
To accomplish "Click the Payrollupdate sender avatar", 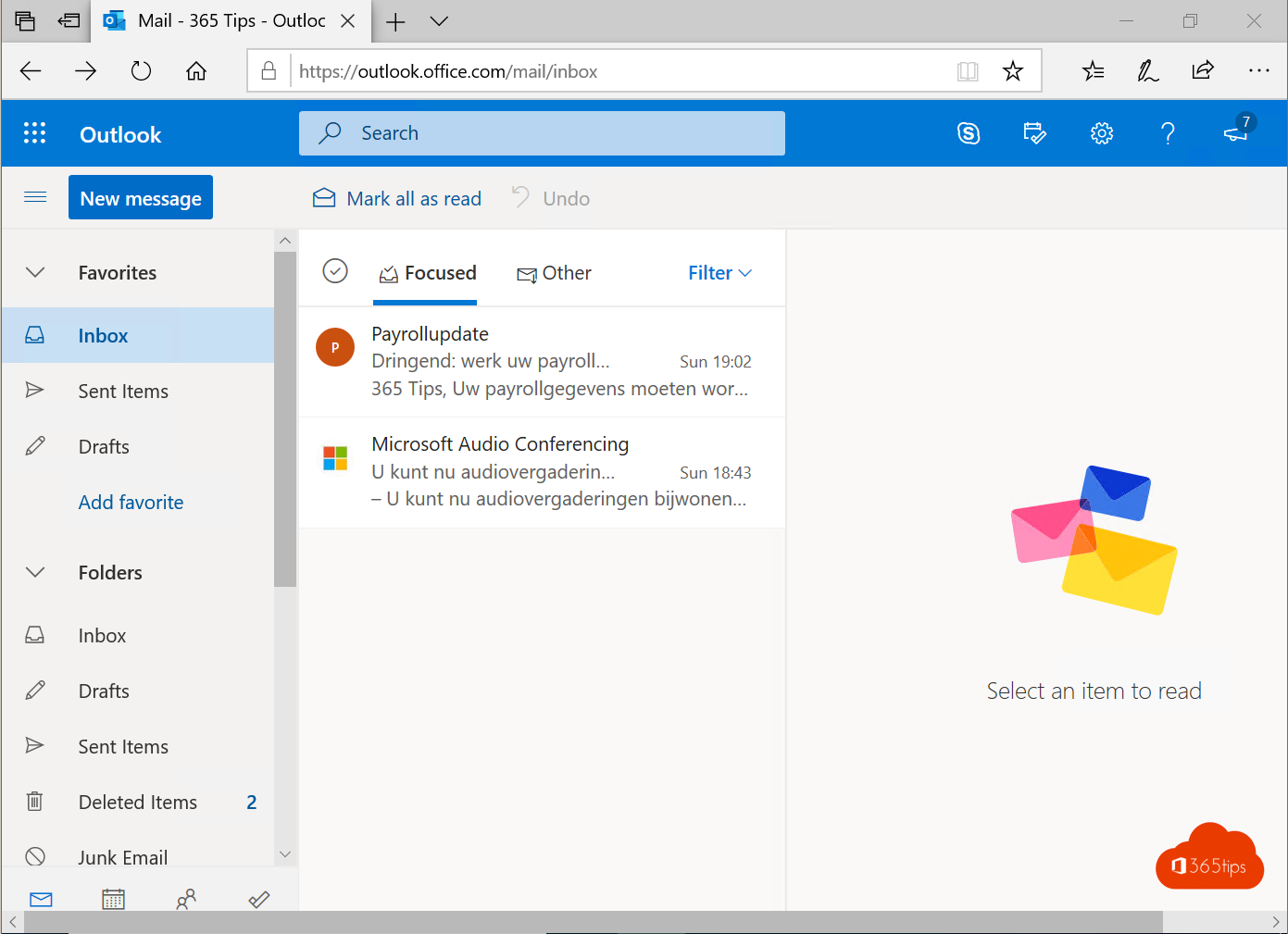I will point(335,347).
